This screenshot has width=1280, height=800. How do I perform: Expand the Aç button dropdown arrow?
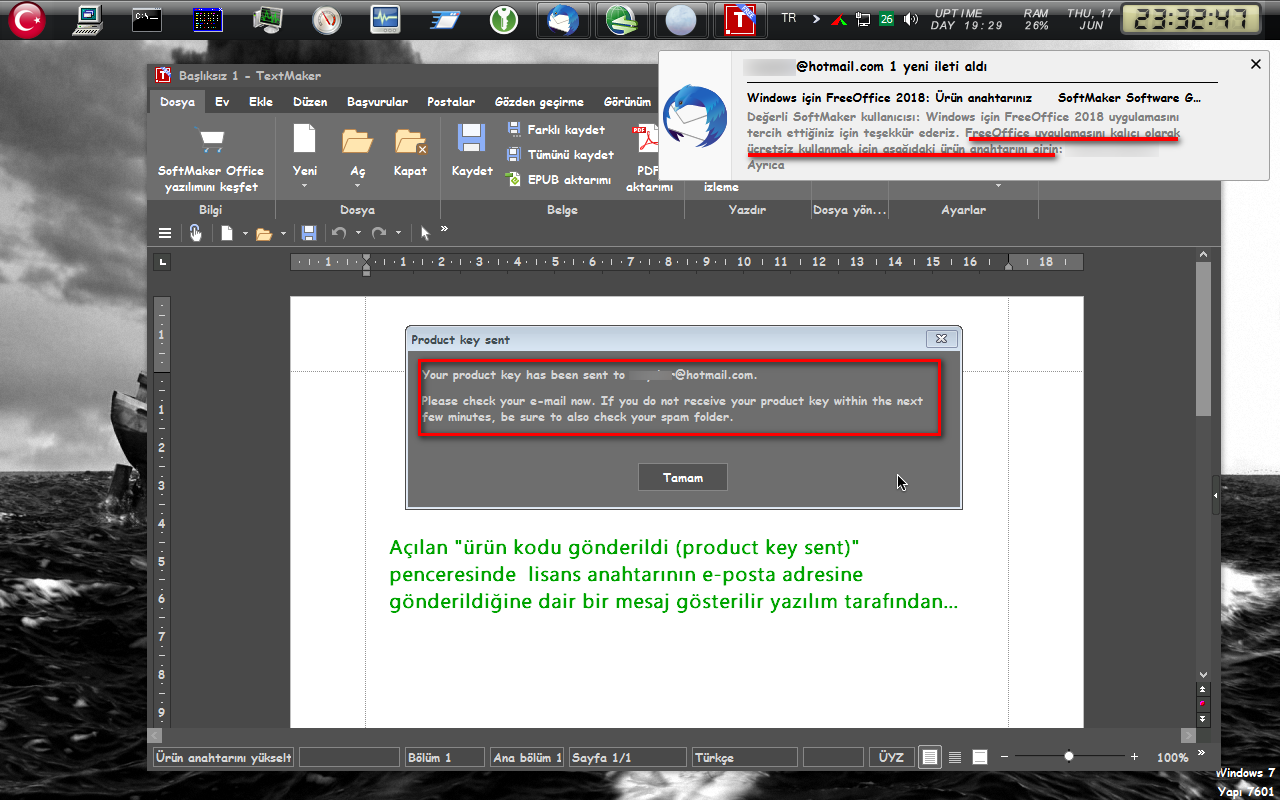(x=358, y=186)
